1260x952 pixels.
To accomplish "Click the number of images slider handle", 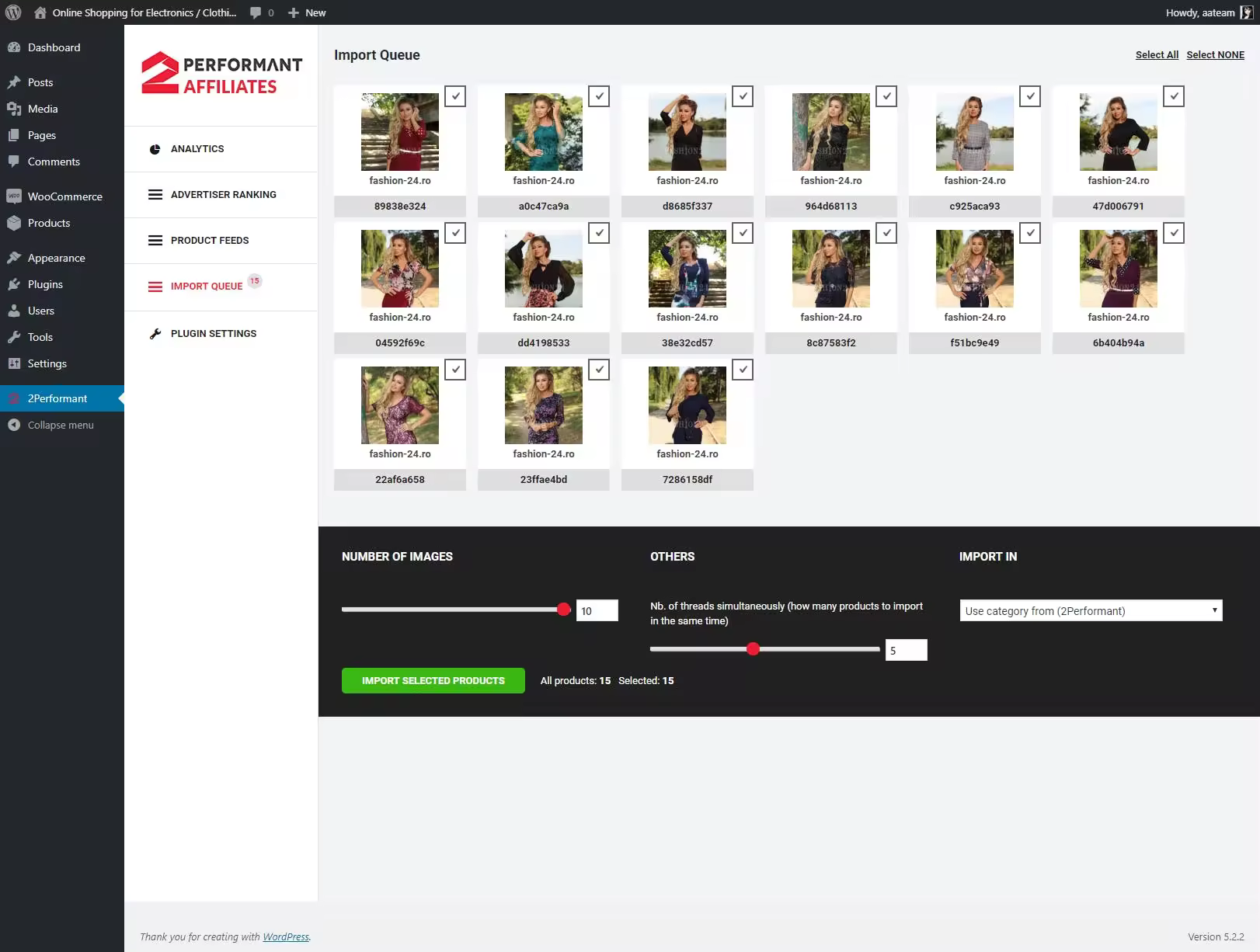I will tap(564, 610).
